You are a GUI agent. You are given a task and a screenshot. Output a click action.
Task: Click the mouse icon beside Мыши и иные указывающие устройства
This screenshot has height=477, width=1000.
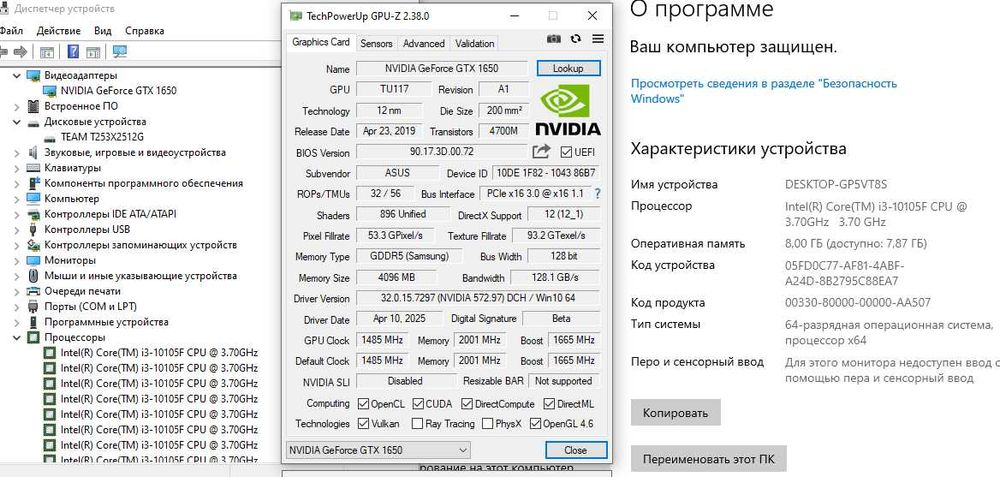33,275
